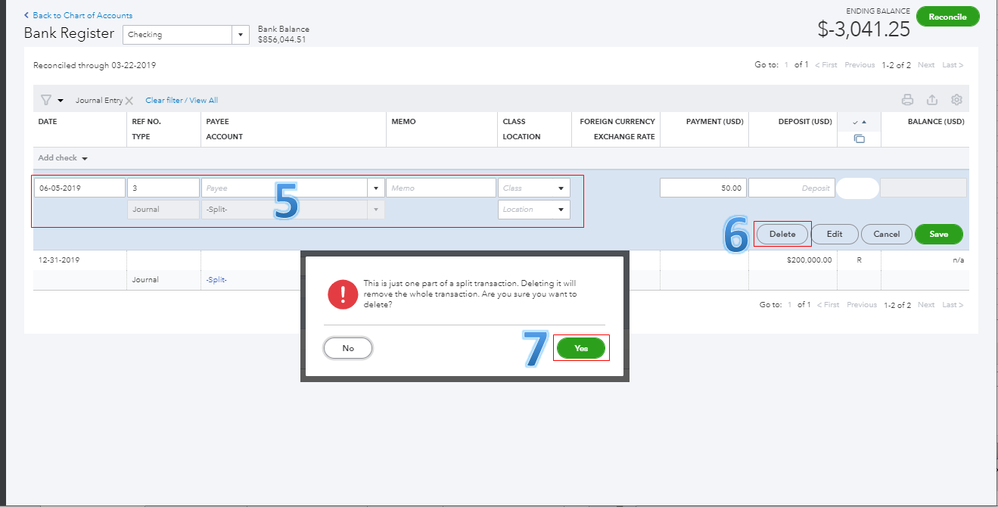Screen dimensions: 998x507
Task: Click the red exclamation warning icon
Action: click(x=342, y=294)
